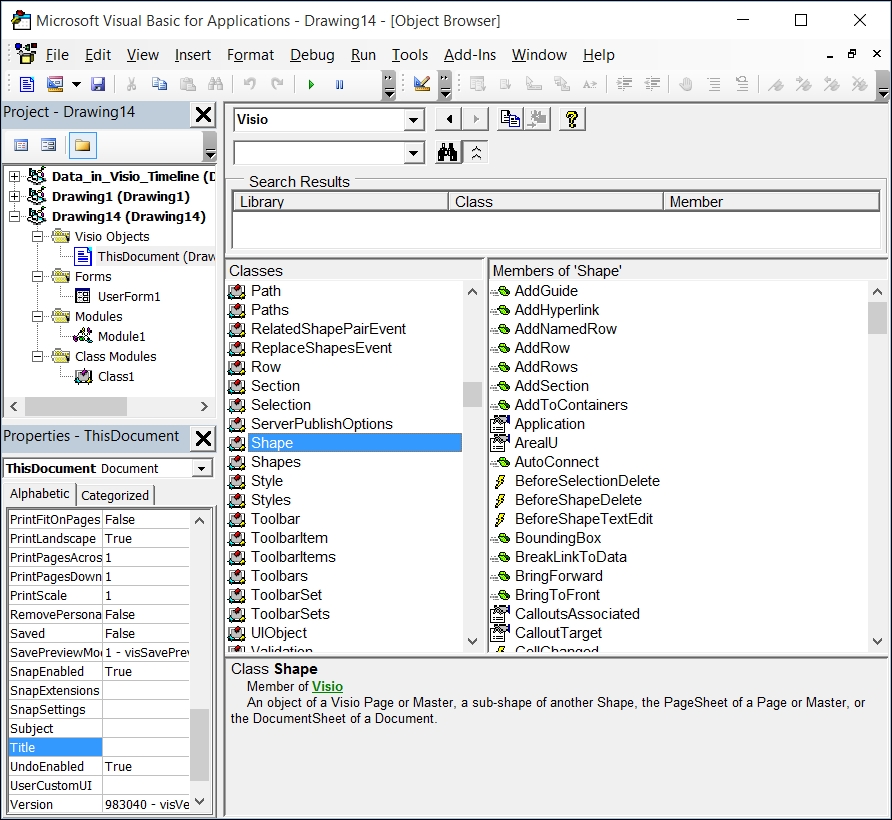Open the Insert menu

pos(192,55)
